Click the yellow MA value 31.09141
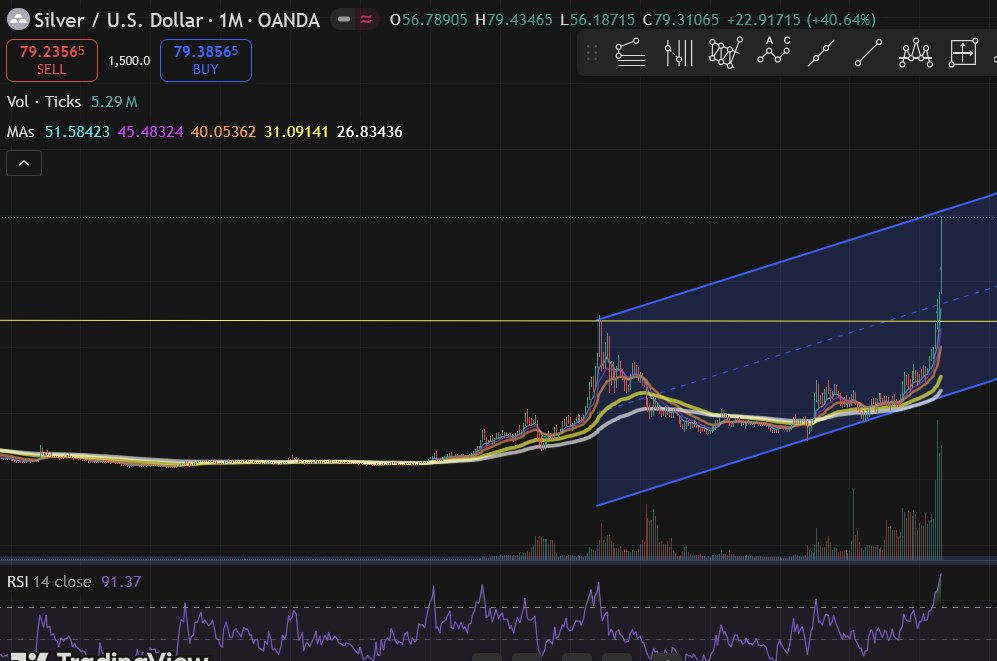The image size is (997, 661). (296, 132)
